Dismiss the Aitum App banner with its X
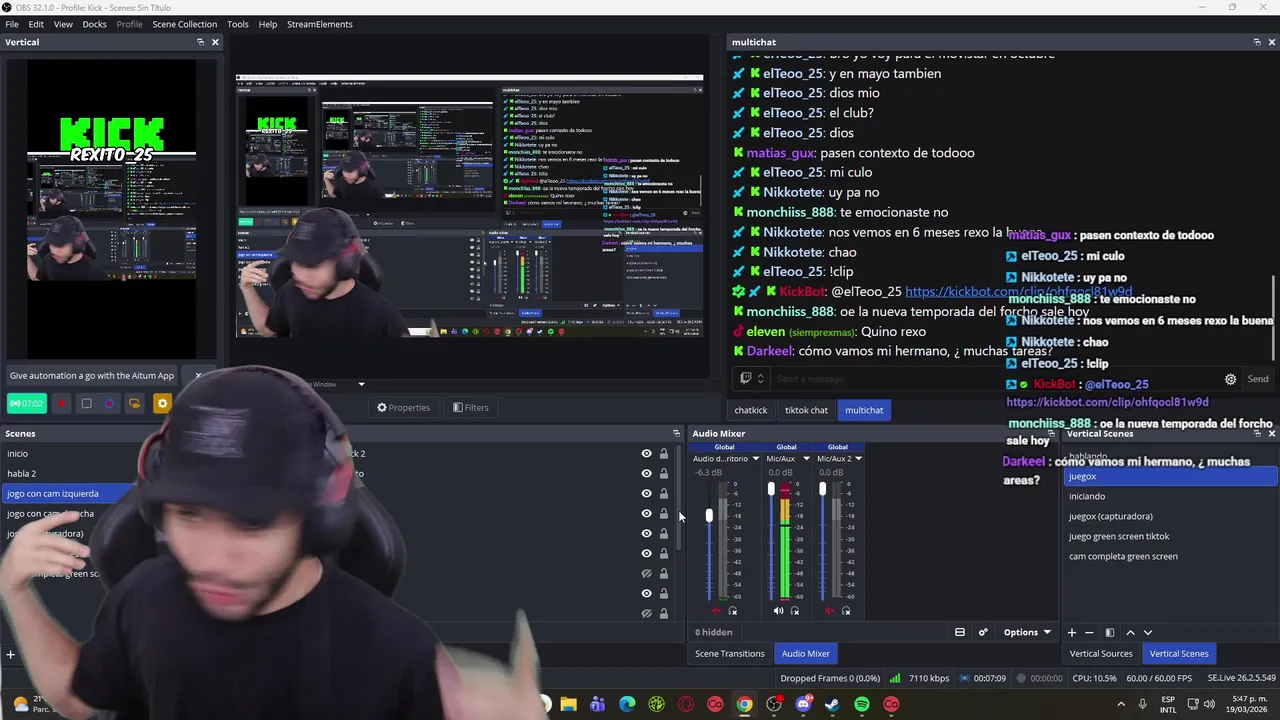Viewport: 1280px width, 720px height. pos(198,375)
